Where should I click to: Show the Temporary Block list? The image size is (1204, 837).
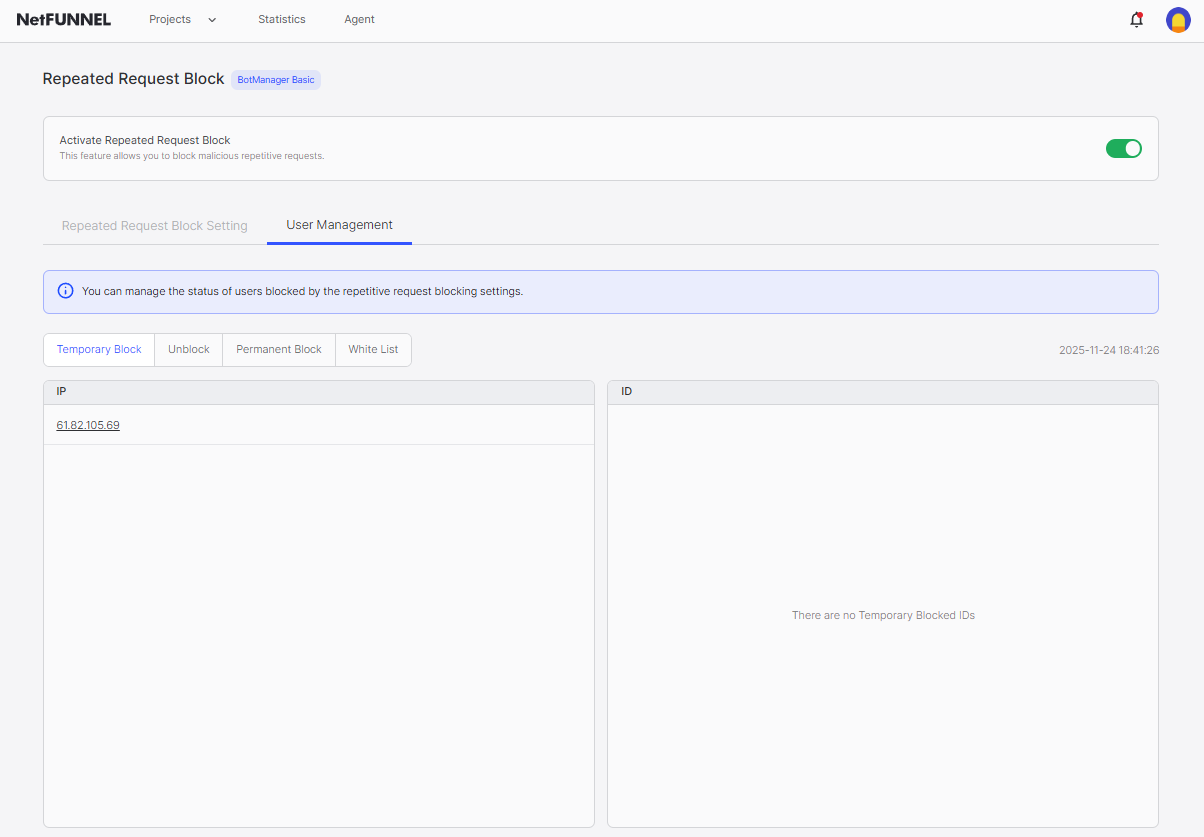[x=99, y=350]
